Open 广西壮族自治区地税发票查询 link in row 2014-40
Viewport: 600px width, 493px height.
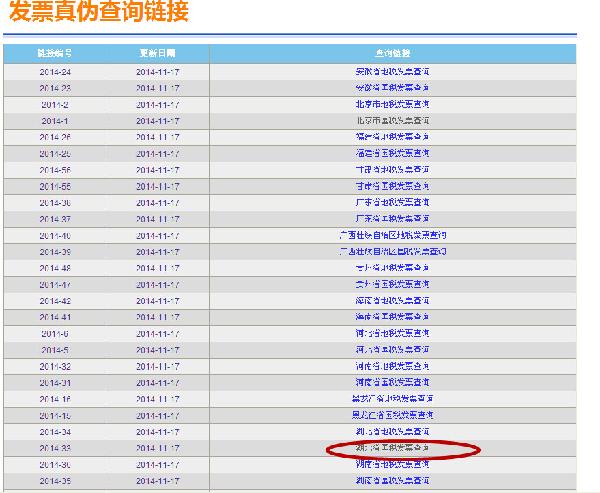(392, 235)
